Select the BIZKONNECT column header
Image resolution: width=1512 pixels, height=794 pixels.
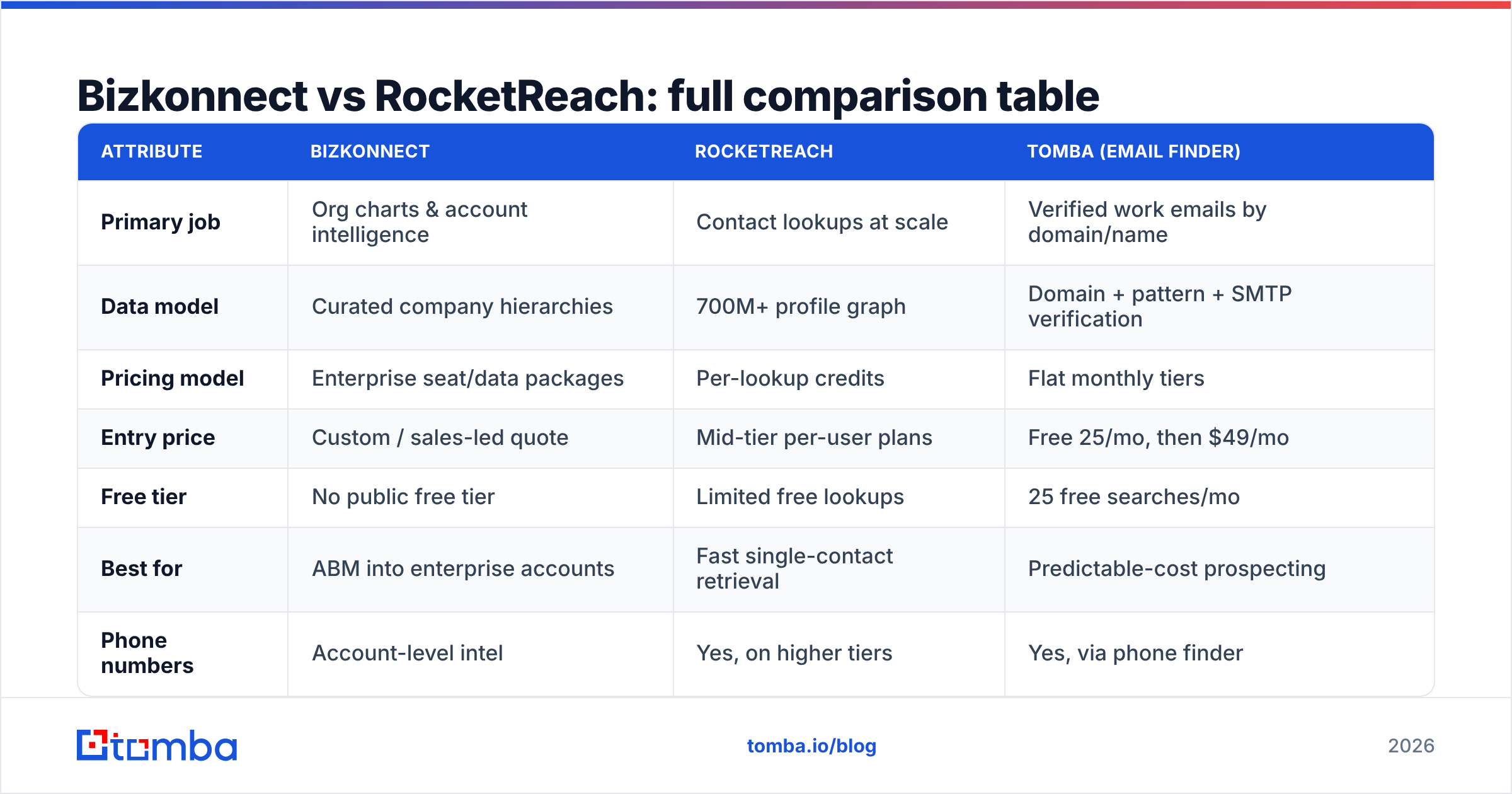pyautogui.click(x=370, y=151)
